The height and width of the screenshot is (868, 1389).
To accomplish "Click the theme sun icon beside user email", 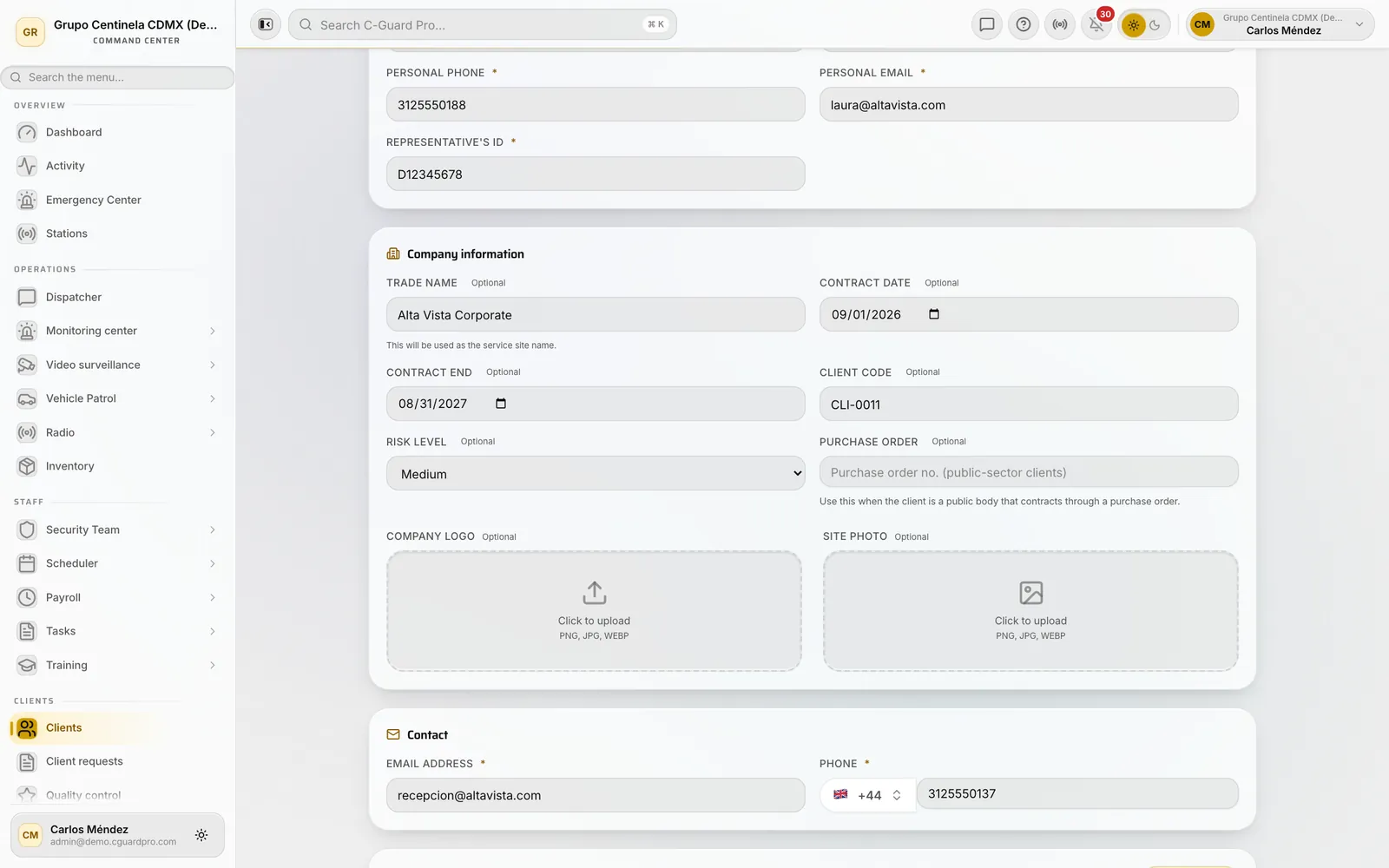I will click(x=201, y=835).
